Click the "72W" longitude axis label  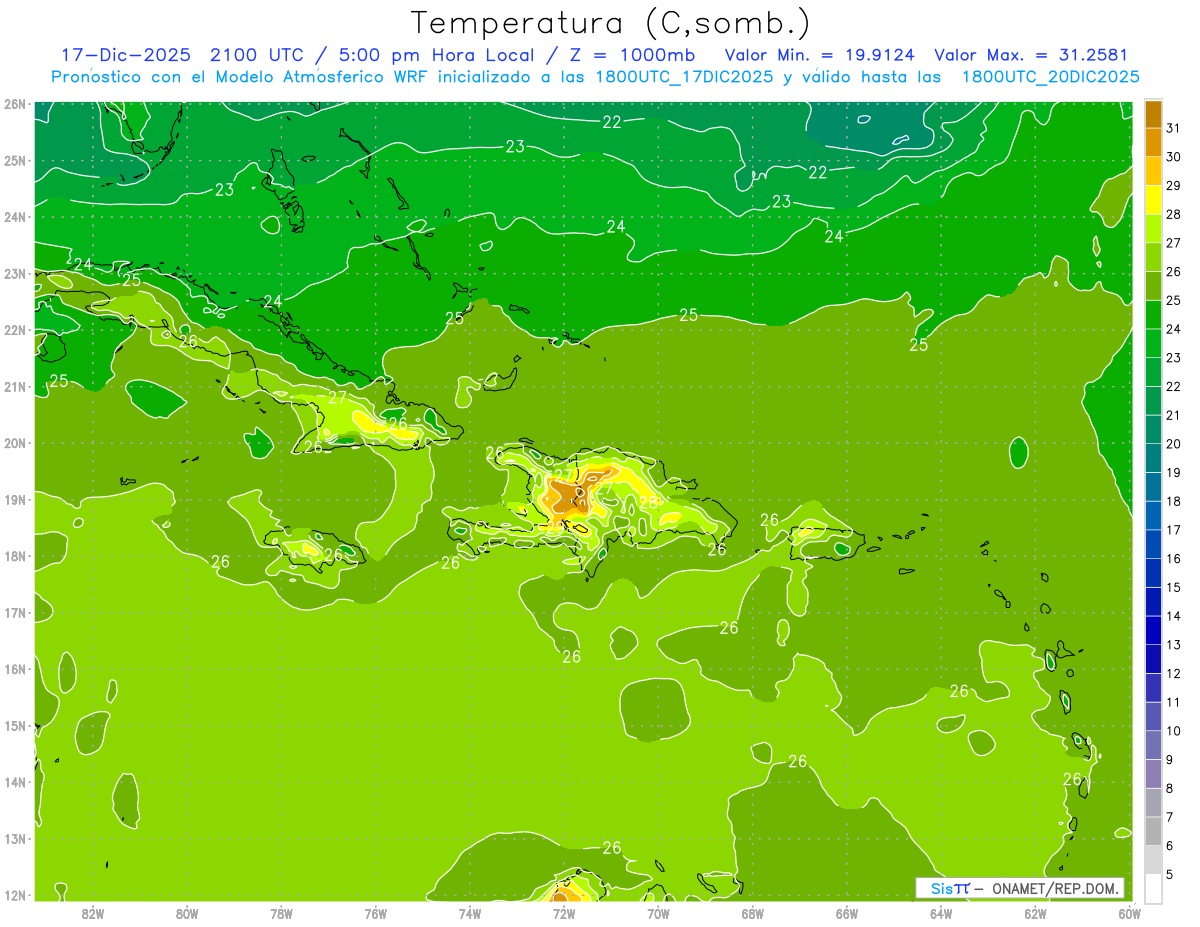tap(564, 913)
